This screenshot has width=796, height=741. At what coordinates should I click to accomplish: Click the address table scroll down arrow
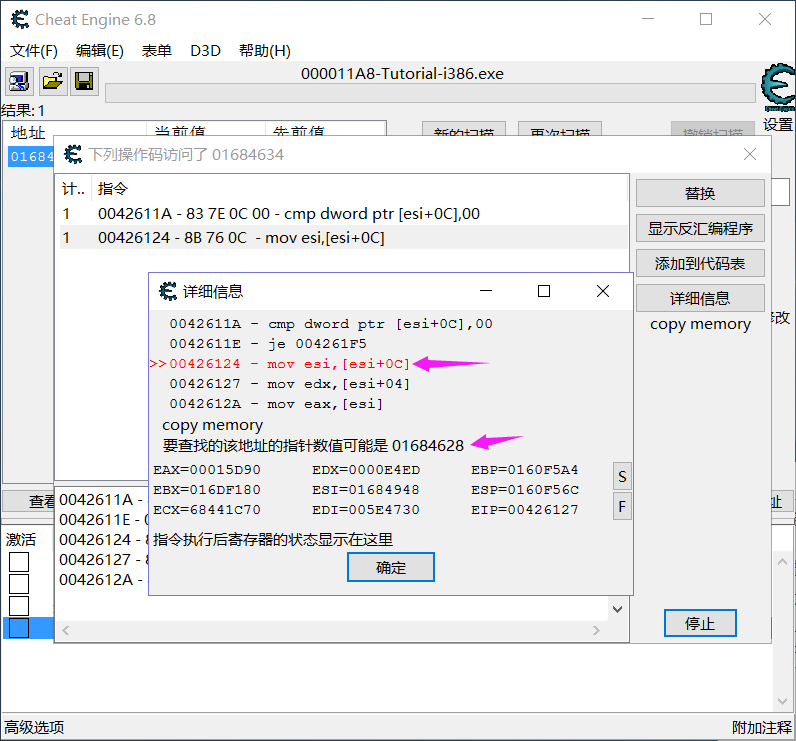tap(782, 701)
